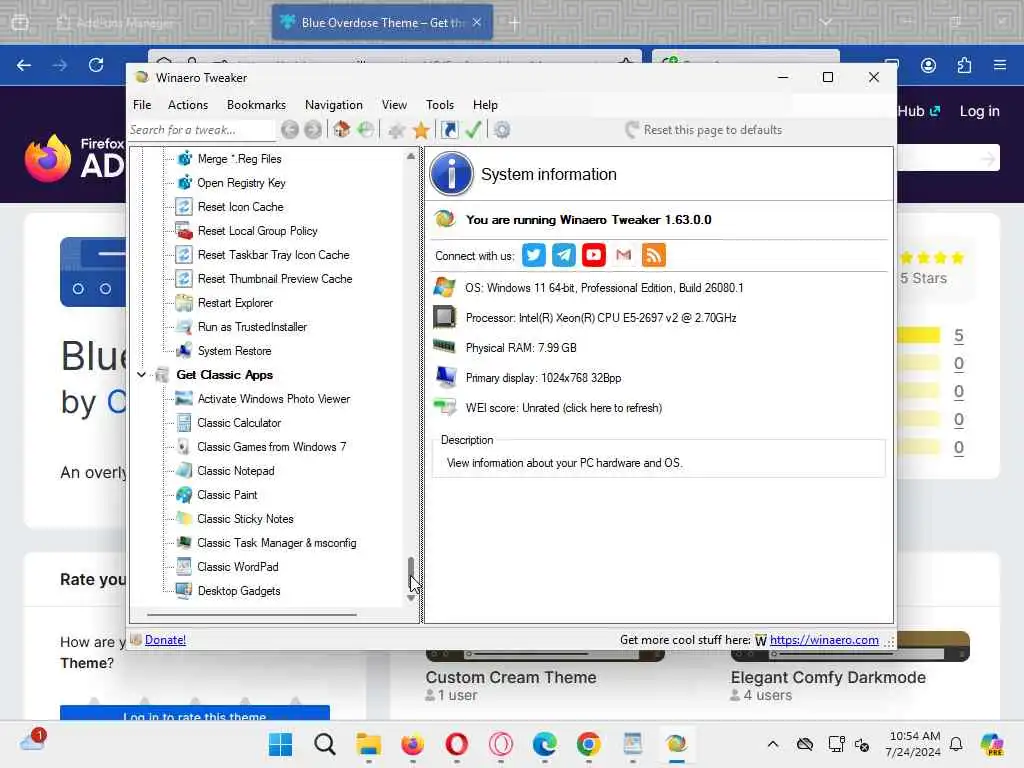Open Firefox from the Windows taskbar

point(412,744)
